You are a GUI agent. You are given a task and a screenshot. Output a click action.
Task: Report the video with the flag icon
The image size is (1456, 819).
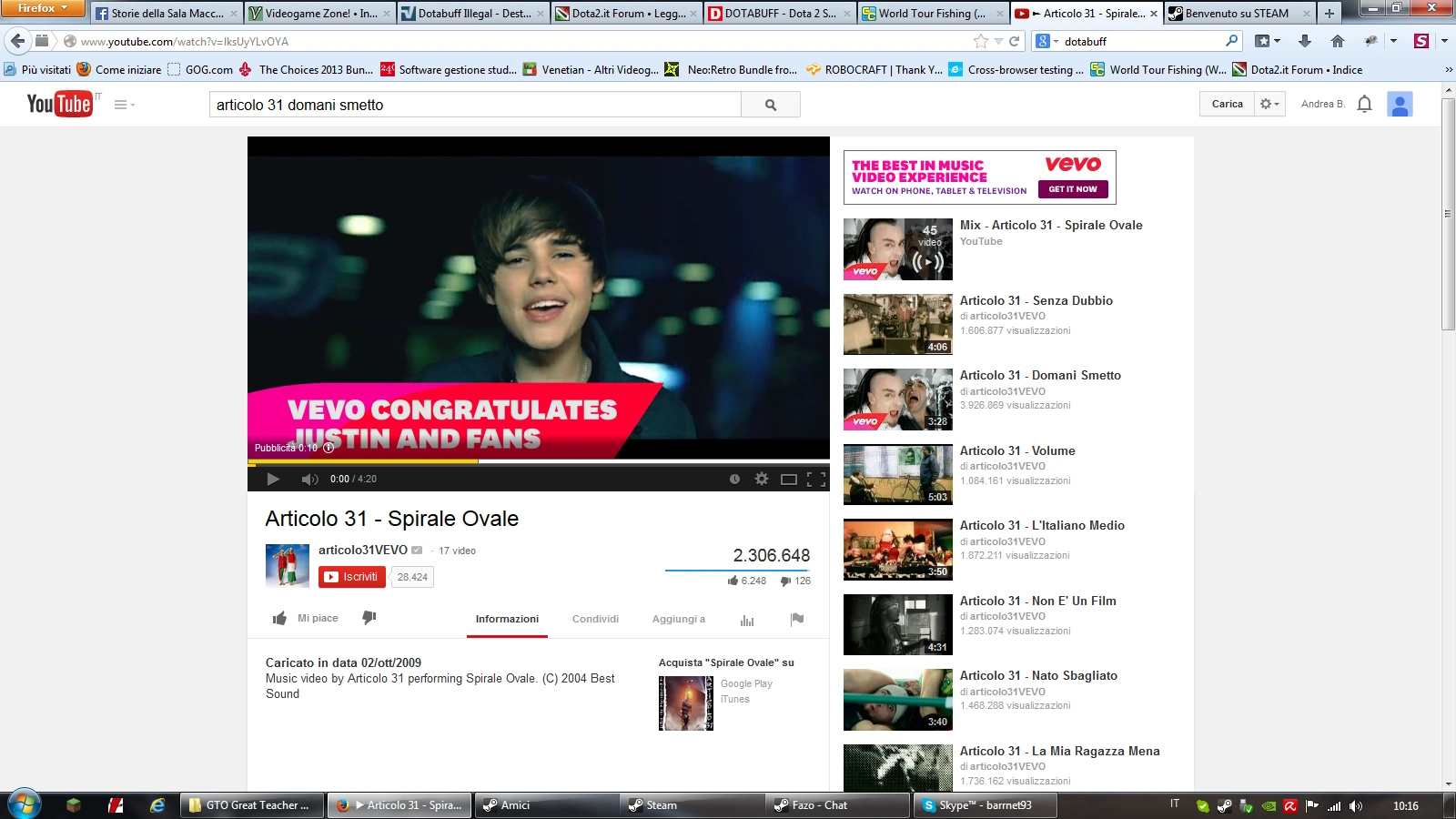(x=797, y=620)
